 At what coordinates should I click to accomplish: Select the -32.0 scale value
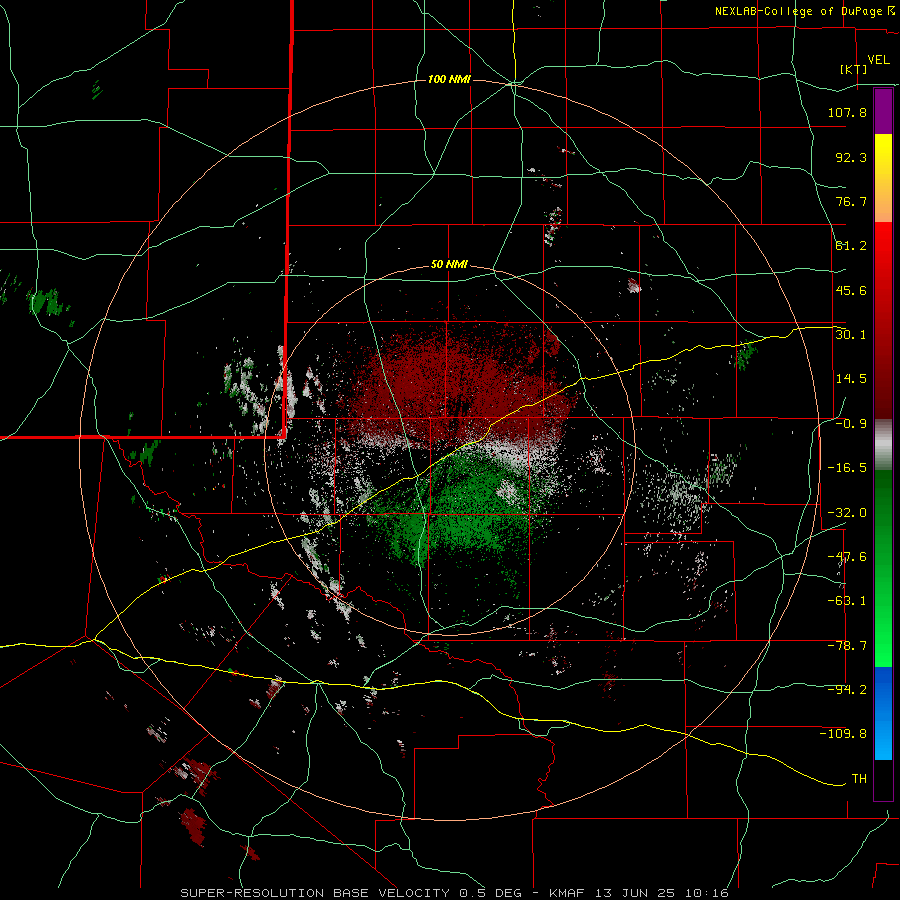tap(847, 513)
